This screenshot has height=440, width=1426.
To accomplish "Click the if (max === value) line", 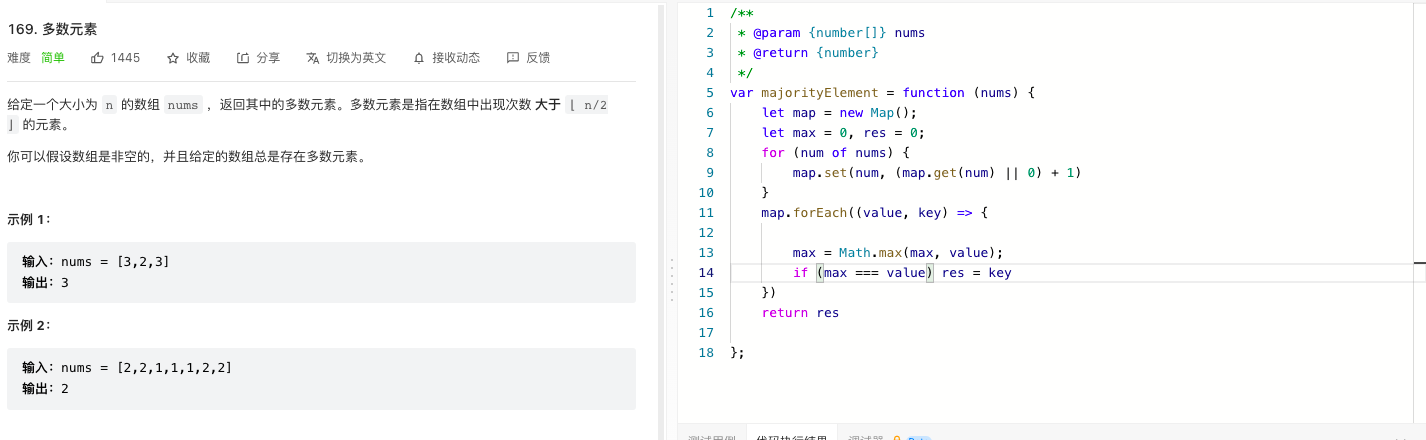I will tap(902, 272).
